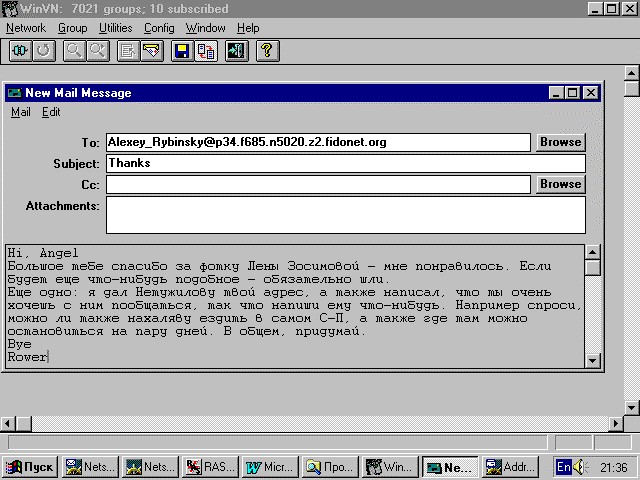
Task: Click the En language indicator in tray
Action: pos(564,467)
